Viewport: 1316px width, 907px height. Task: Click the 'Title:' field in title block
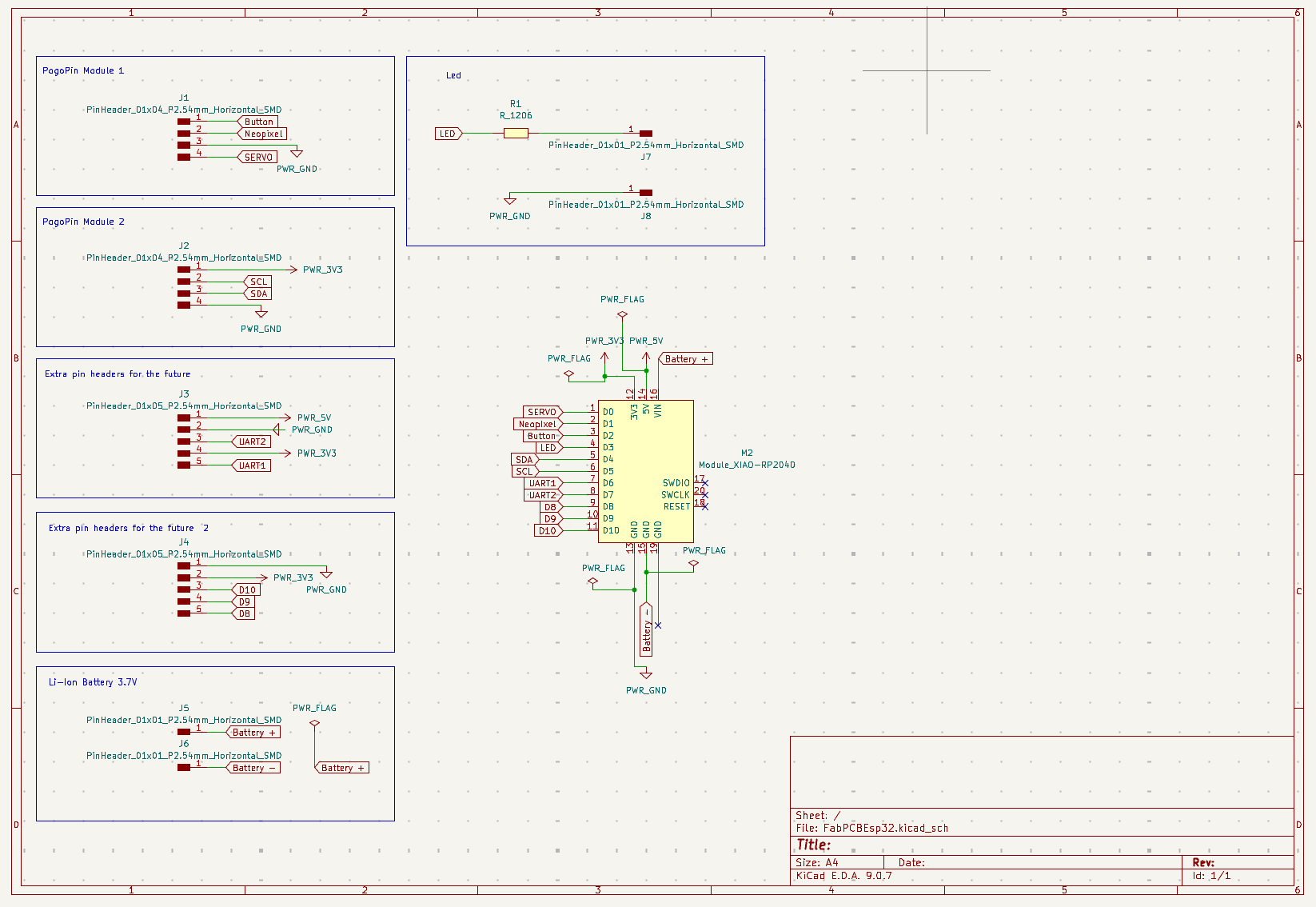[813, 845]
